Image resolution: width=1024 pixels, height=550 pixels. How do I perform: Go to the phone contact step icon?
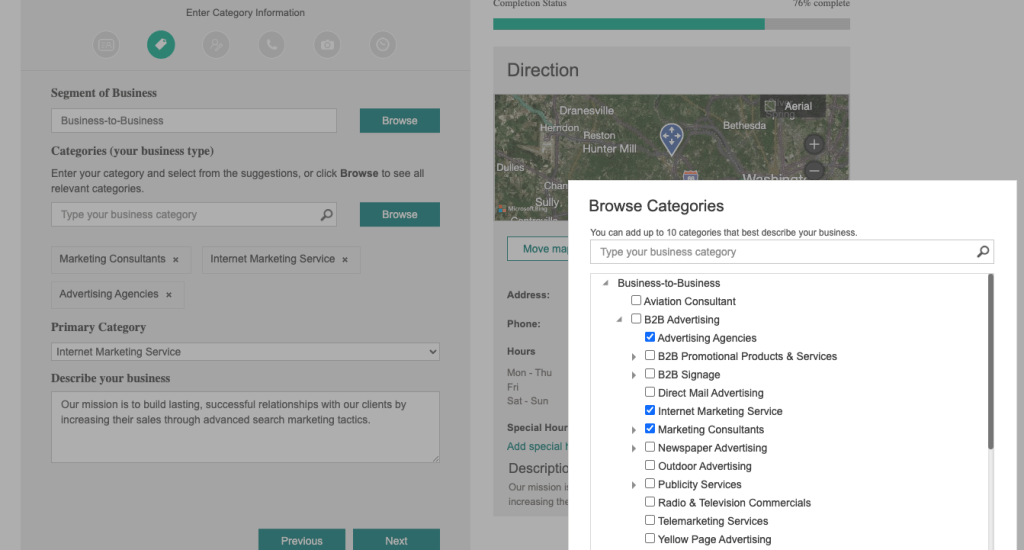(271, 44)
